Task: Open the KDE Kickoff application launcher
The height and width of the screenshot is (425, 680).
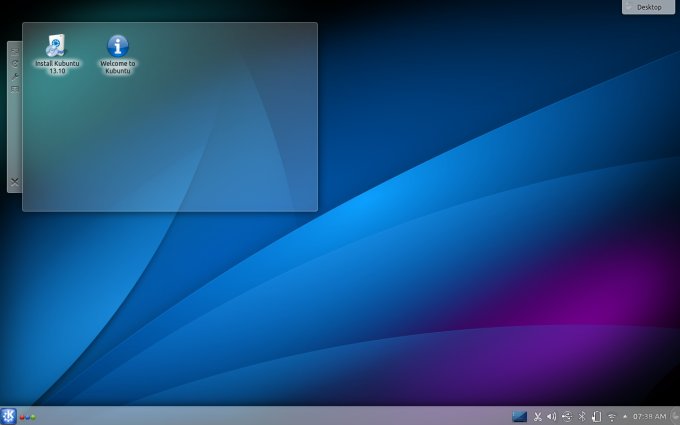Action: 8,416
